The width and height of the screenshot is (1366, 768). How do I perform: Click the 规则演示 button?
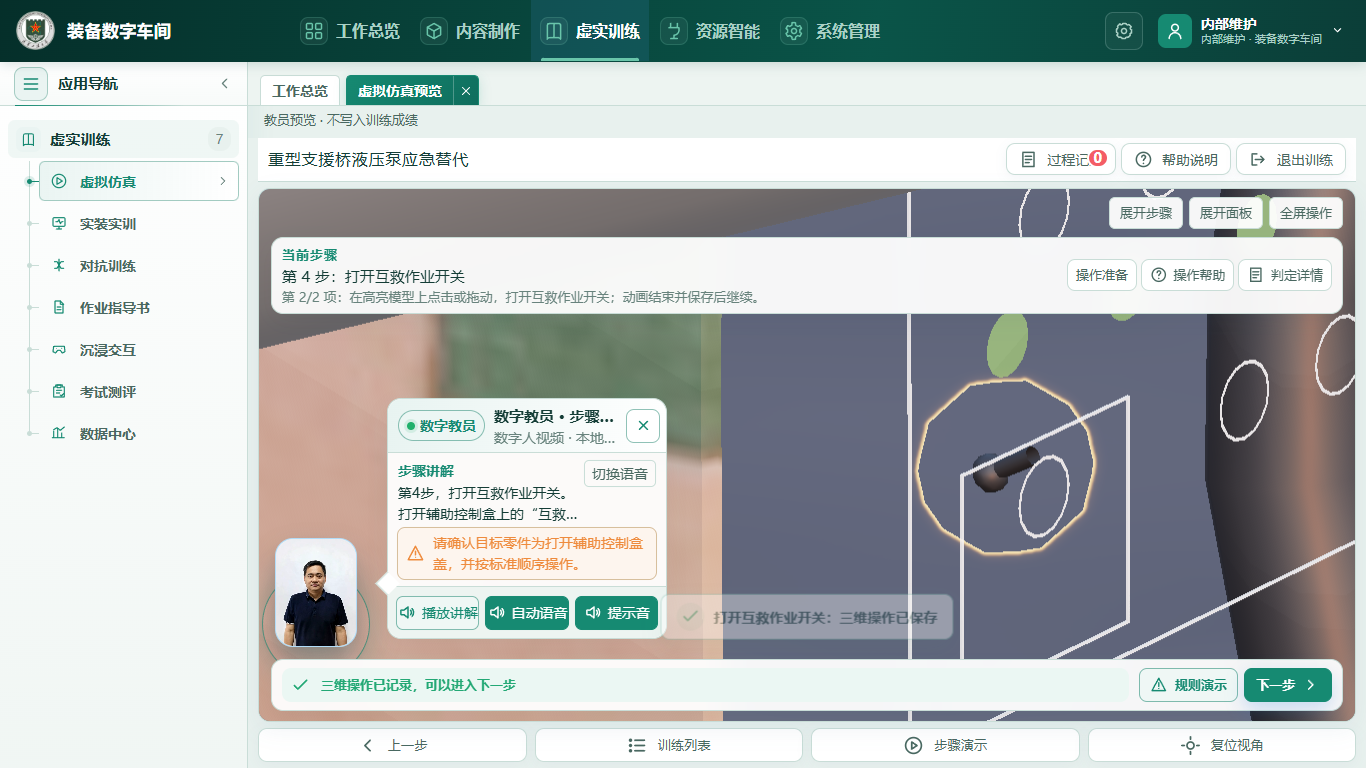(x=1188, y=685)
